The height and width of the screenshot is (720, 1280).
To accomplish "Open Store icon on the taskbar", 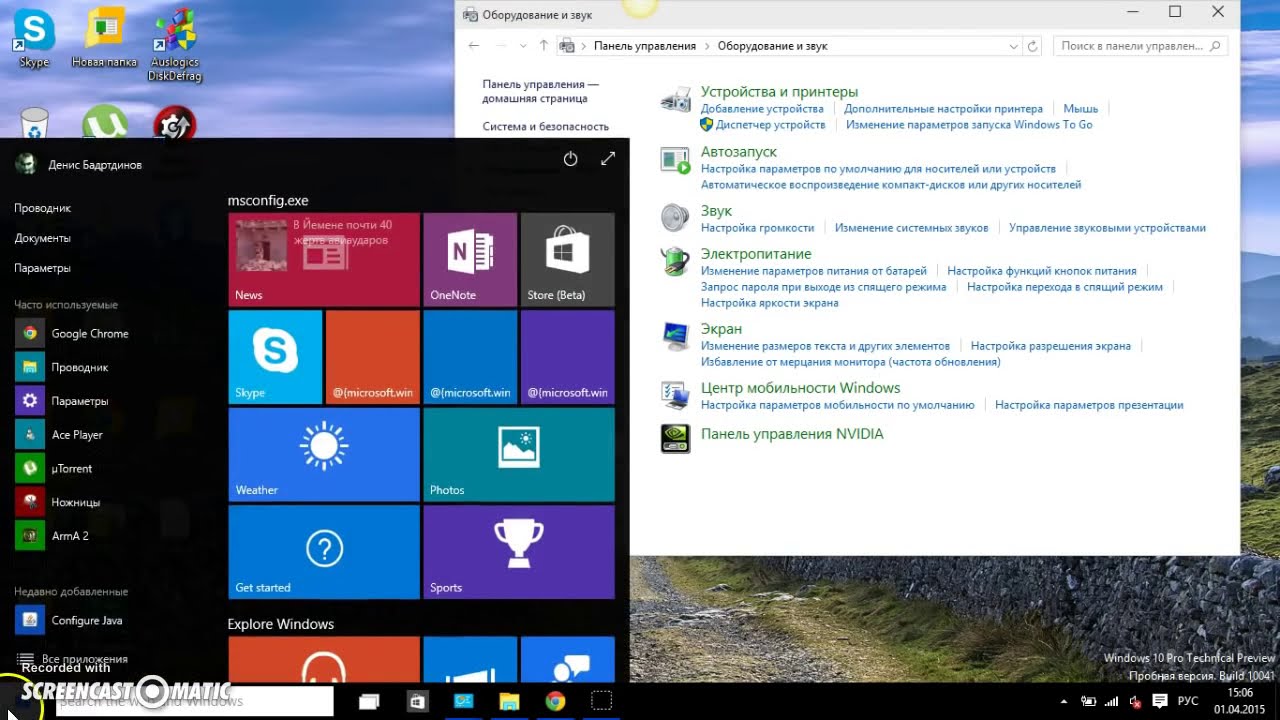I will click(417, 701).
